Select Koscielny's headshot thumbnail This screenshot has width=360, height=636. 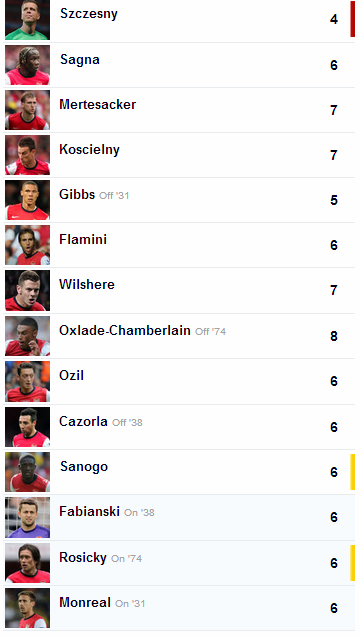[27, 155]
